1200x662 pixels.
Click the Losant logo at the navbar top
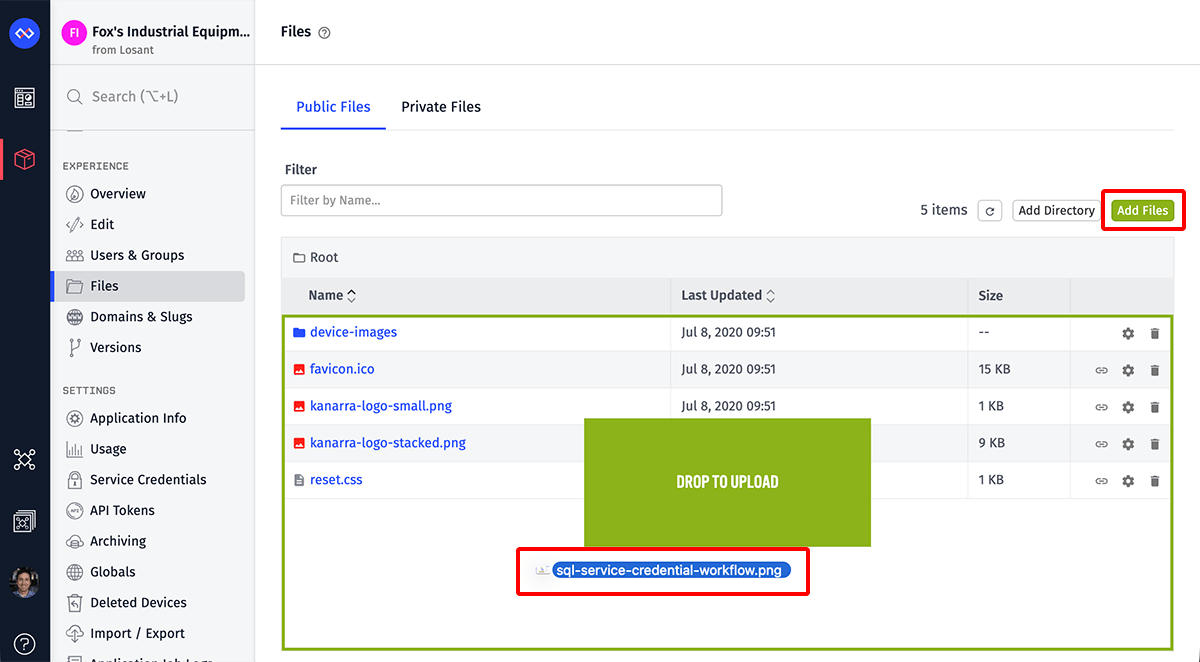(24, 32)
